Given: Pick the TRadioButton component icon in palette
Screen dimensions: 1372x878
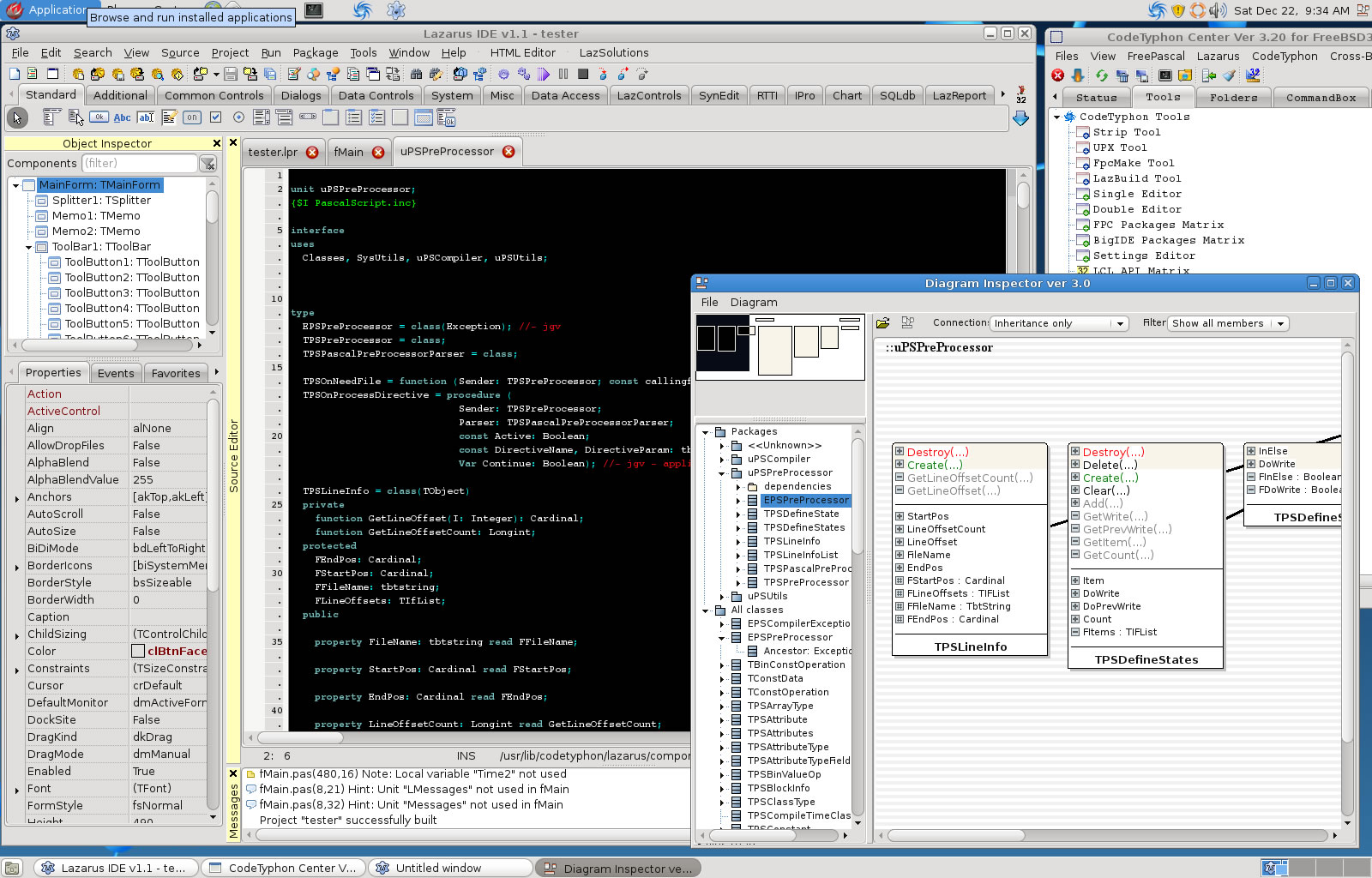Looking at the screenshot, I should [238, 117].
